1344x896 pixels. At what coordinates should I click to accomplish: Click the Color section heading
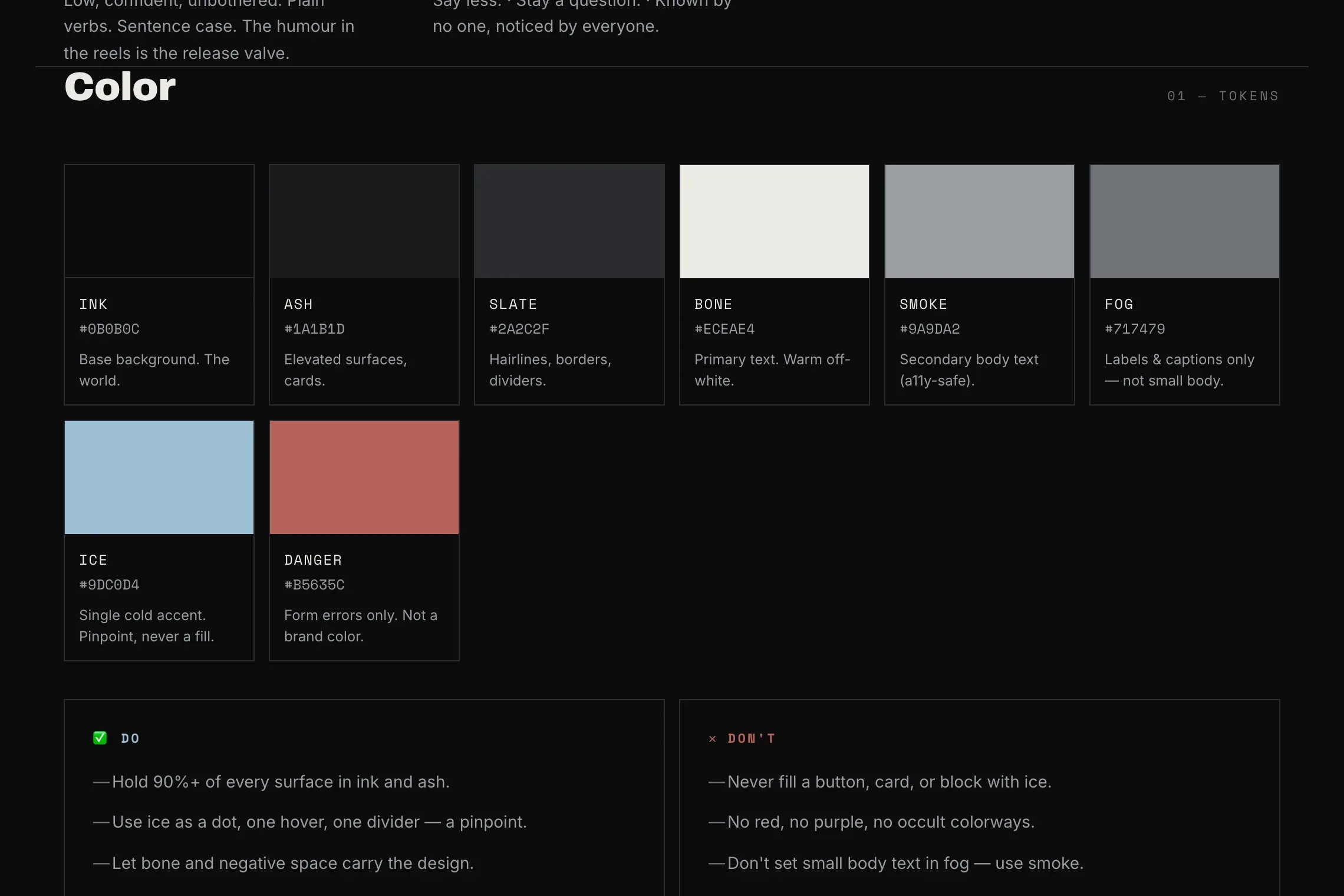(x=120, y=87)
